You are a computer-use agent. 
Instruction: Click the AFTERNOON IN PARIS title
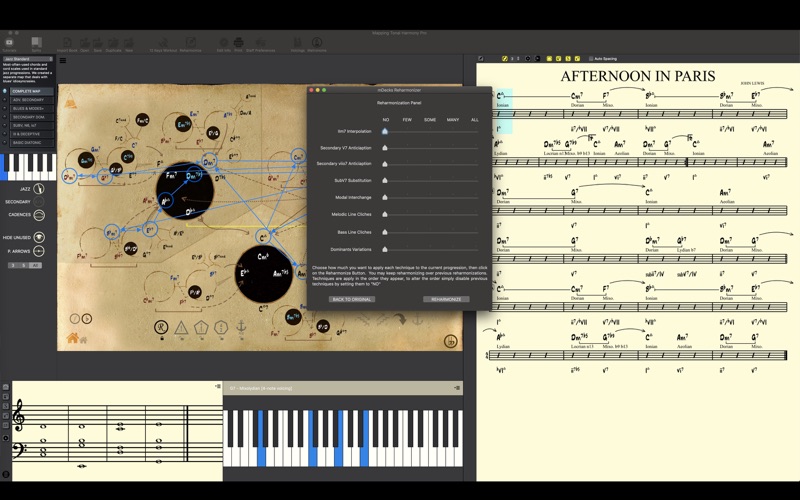tap(638, 76)
